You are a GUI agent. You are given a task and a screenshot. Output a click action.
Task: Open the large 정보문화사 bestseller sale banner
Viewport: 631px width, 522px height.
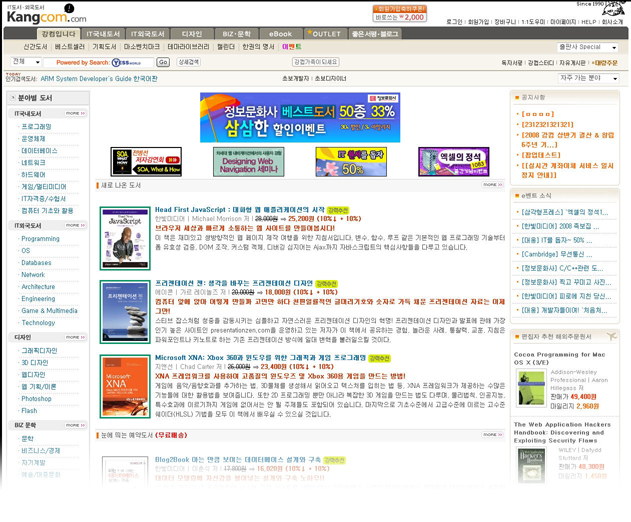point(301,118)
